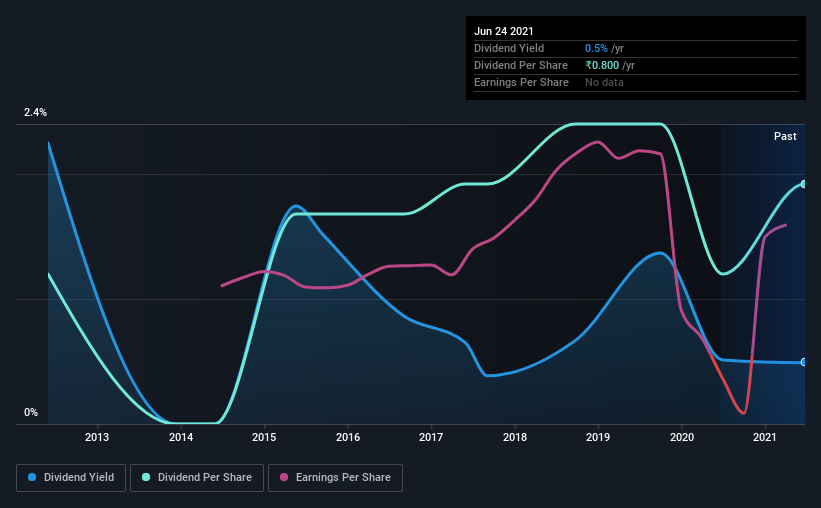
Task: Click the Dividend Per Share endpoint marker
Action: (x=803, y=184)
